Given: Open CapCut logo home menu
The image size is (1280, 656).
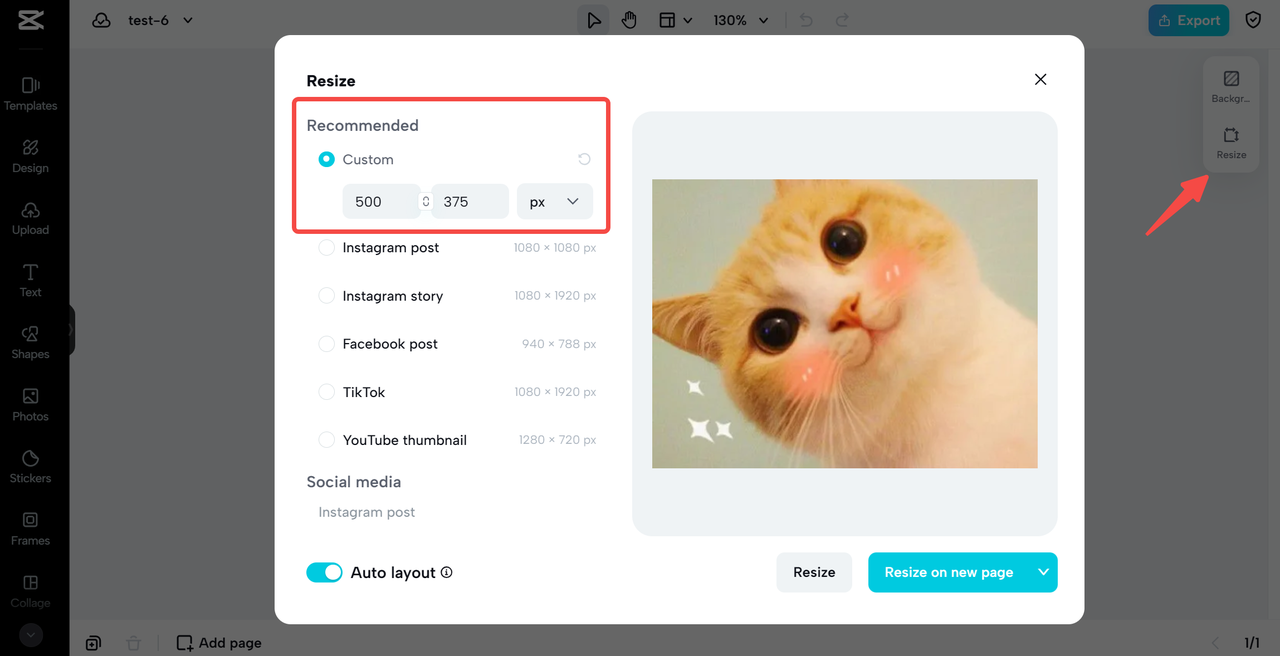Looking at the screenshot, I should pos(30,20).
